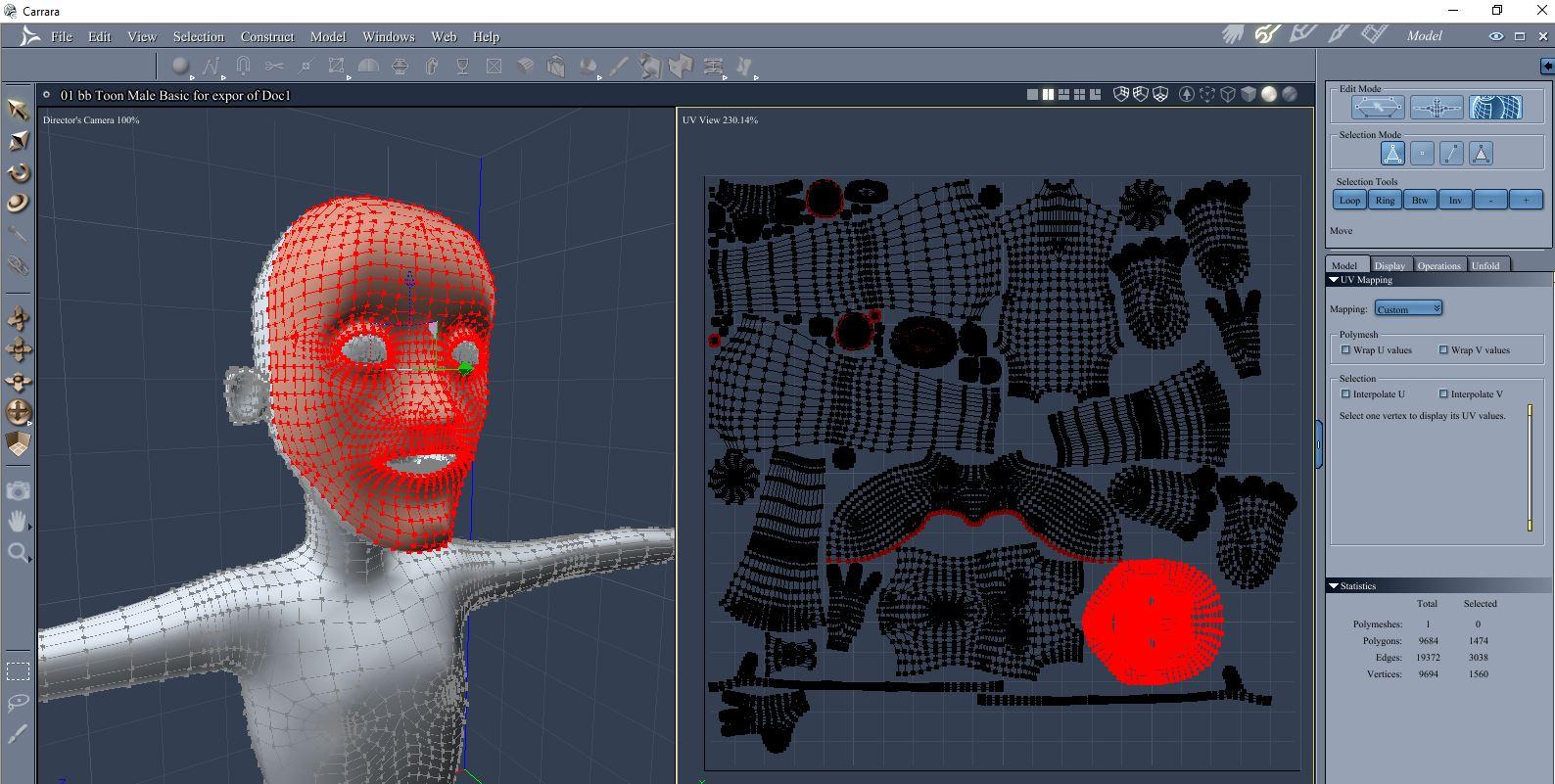Click the Ring selection button
Image resolution: width=1555 pixels, height=784 pixels.
1385,200
